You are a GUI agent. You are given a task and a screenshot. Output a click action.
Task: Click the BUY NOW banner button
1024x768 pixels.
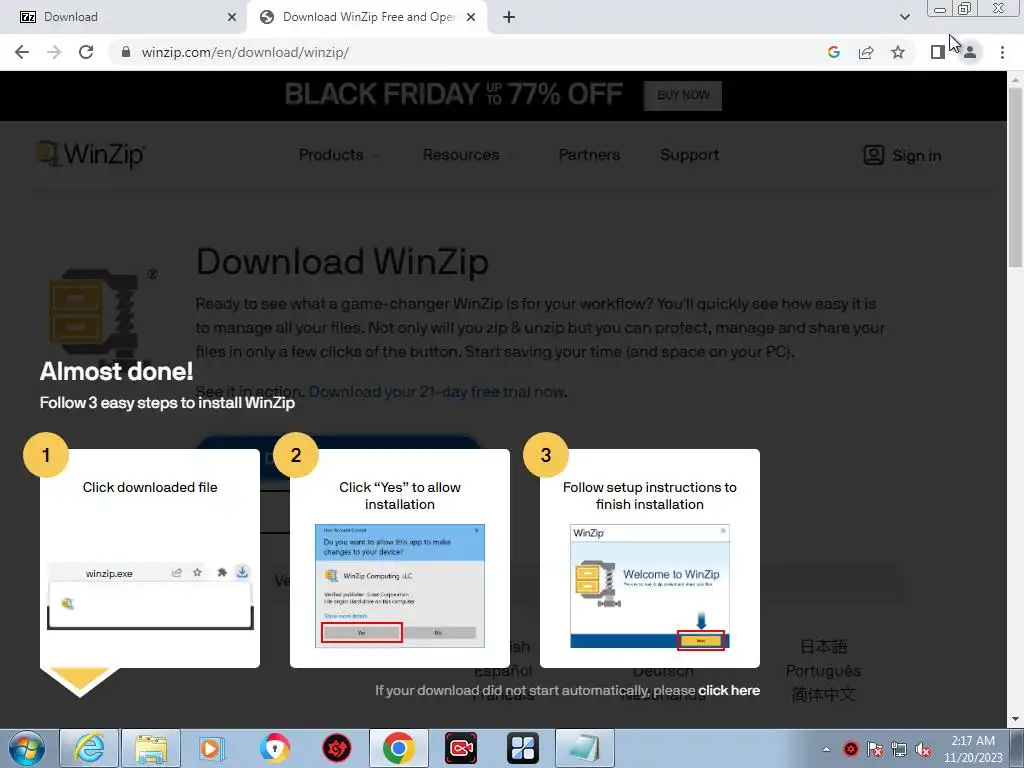(x=682, y=95)
